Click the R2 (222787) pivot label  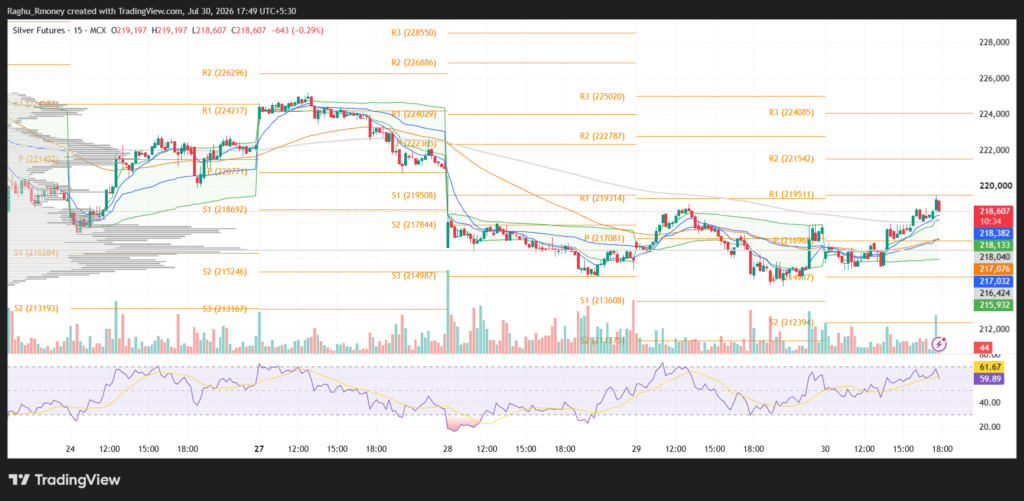click(x=602, y=137)
